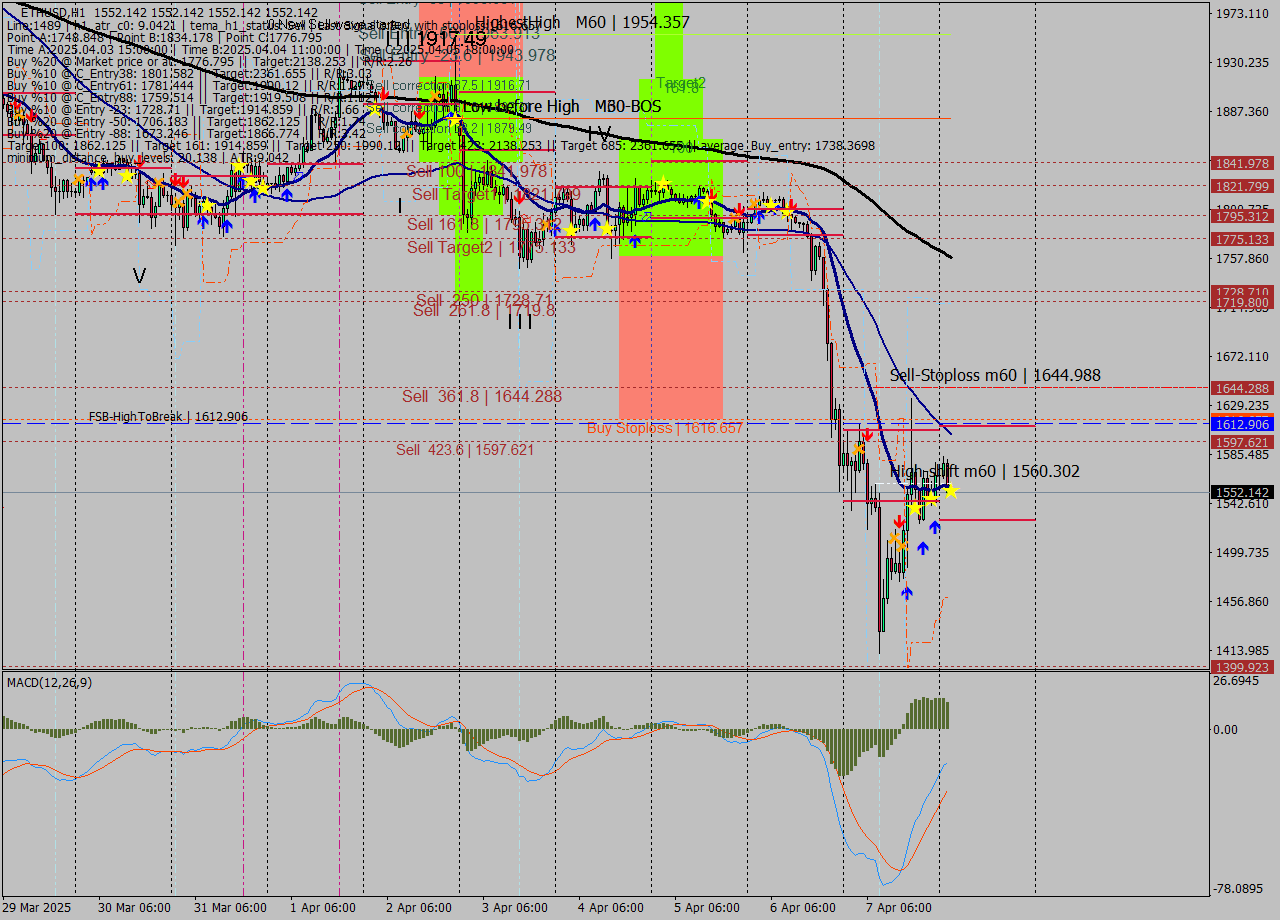The width and height of the screenshot is (1280, 920).
Task: Click the Buy Stoploss | 1616.657 label
Action: pyautogui.click(x=665, y=427)
